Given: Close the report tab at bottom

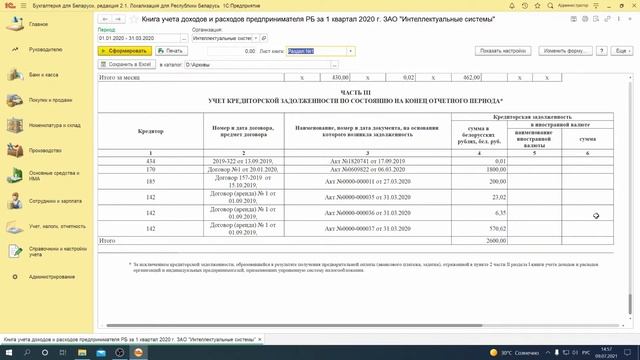Looking at the screenshot, I should pos(260,340).
